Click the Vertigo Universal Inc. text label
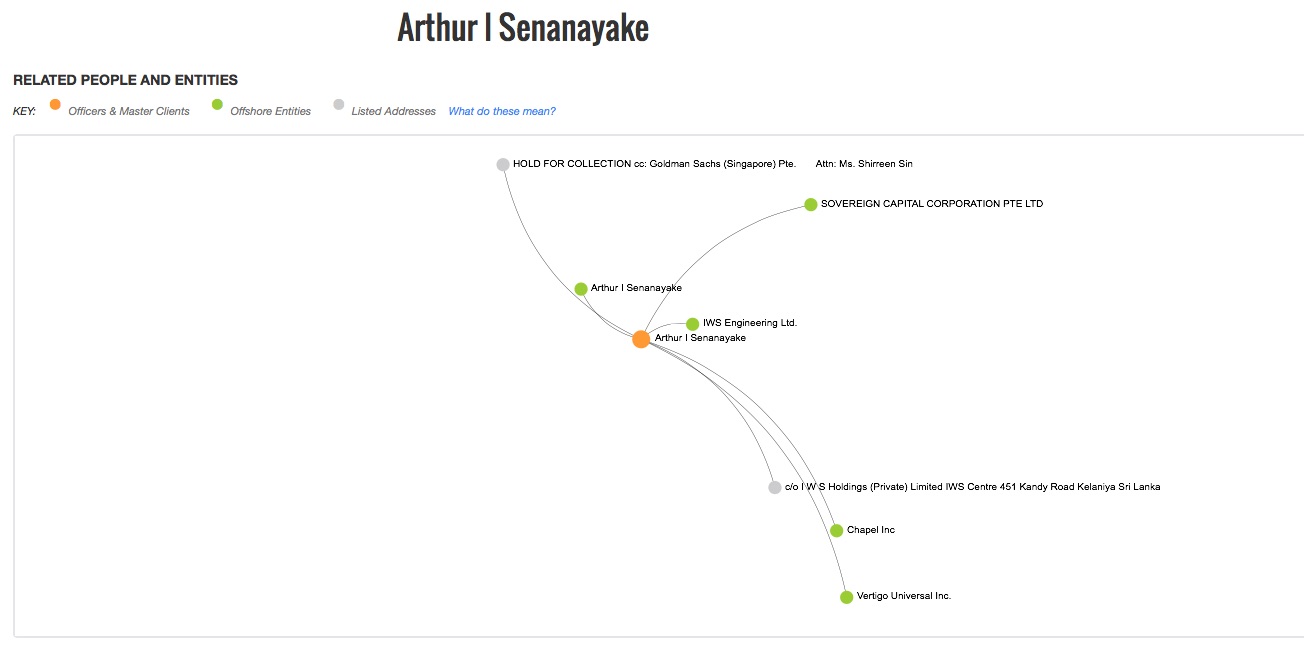 pyautogui.click(x=904, y=596)
